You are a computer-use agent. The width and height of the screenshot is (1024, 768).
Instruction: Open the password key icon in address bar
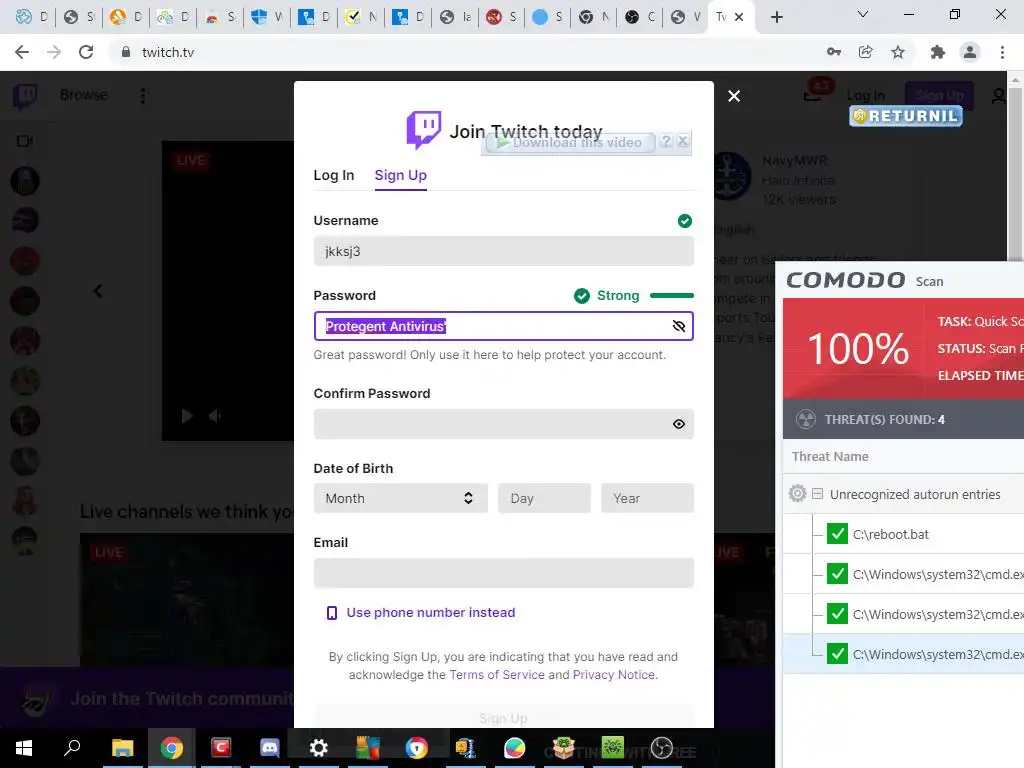pos(834,52)
